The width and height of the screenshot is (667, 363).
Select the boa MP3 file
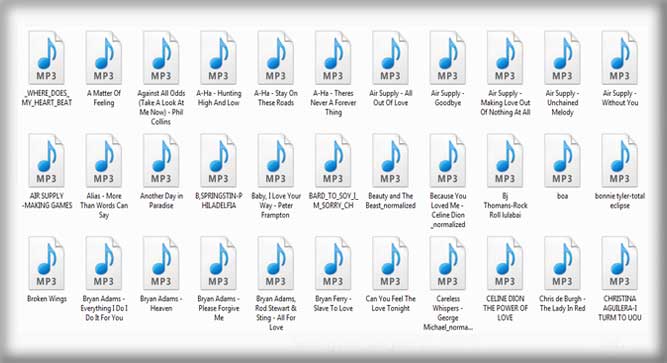(x=562, y=161)
